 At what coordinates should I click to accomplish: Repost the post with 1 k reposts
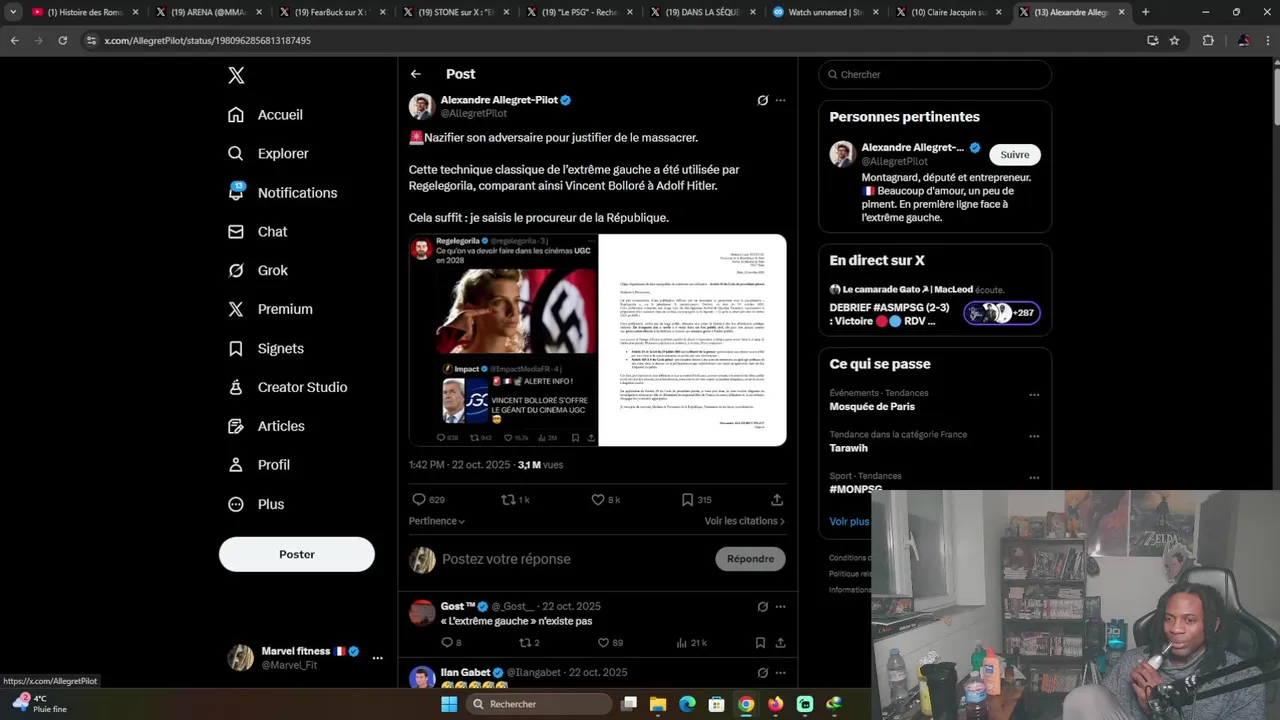tap(508, 500)
